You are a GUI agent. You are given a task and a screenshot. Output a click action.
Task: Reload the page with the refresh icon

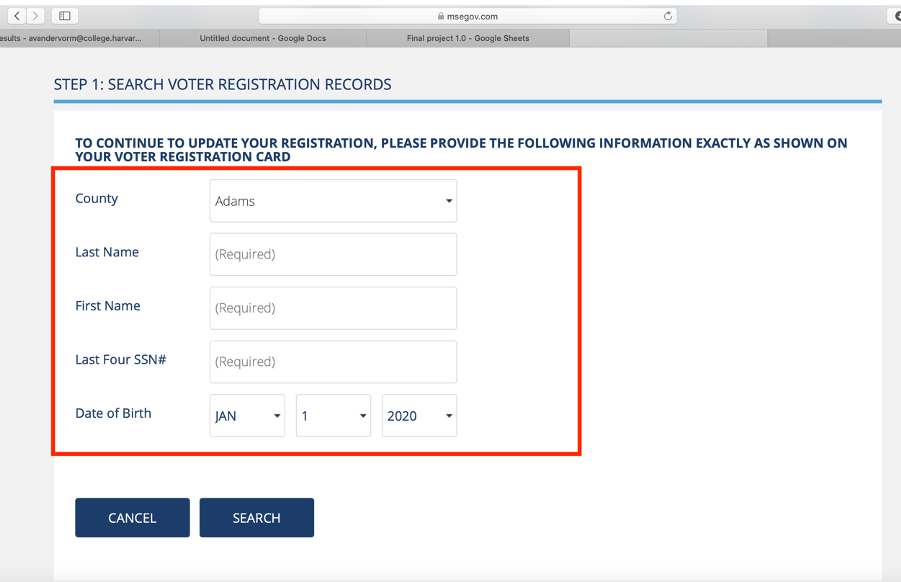667,16
